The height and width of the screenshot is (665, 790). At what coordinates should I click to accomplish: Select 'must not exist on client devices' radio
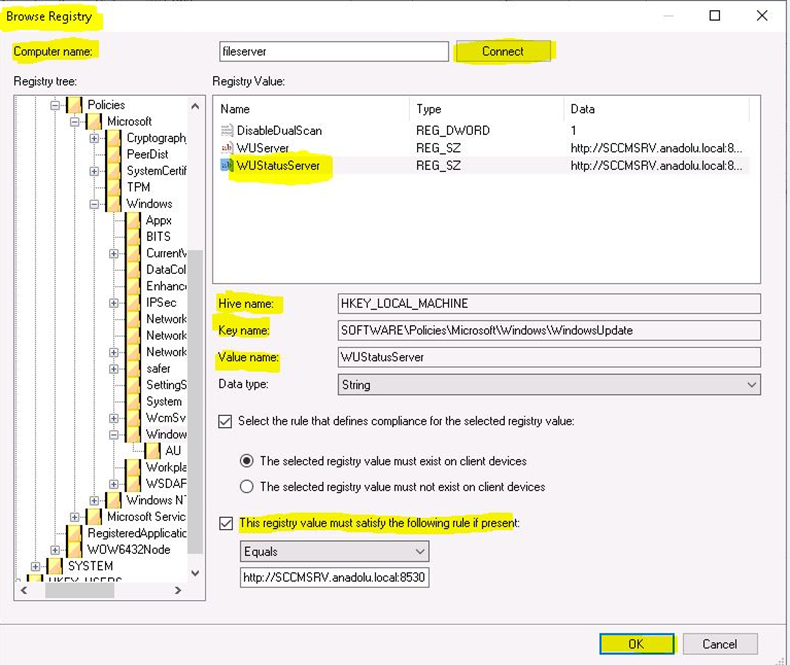pos(246,487)
